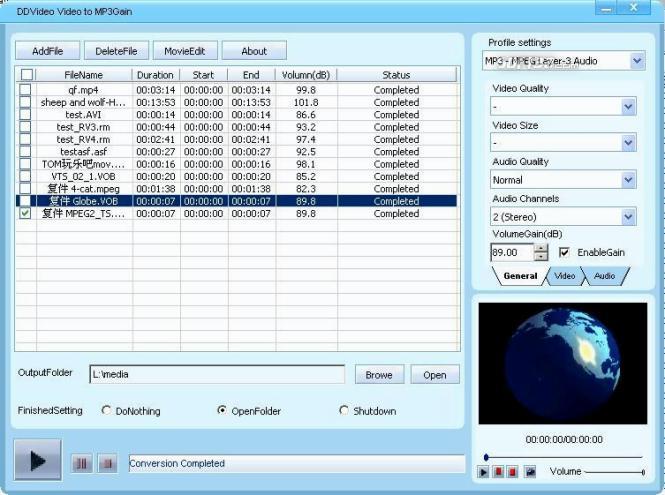The height and width of the screenshot is (495, 665).
Task: Start conversion with the large play button
Action: coord(38,460)
